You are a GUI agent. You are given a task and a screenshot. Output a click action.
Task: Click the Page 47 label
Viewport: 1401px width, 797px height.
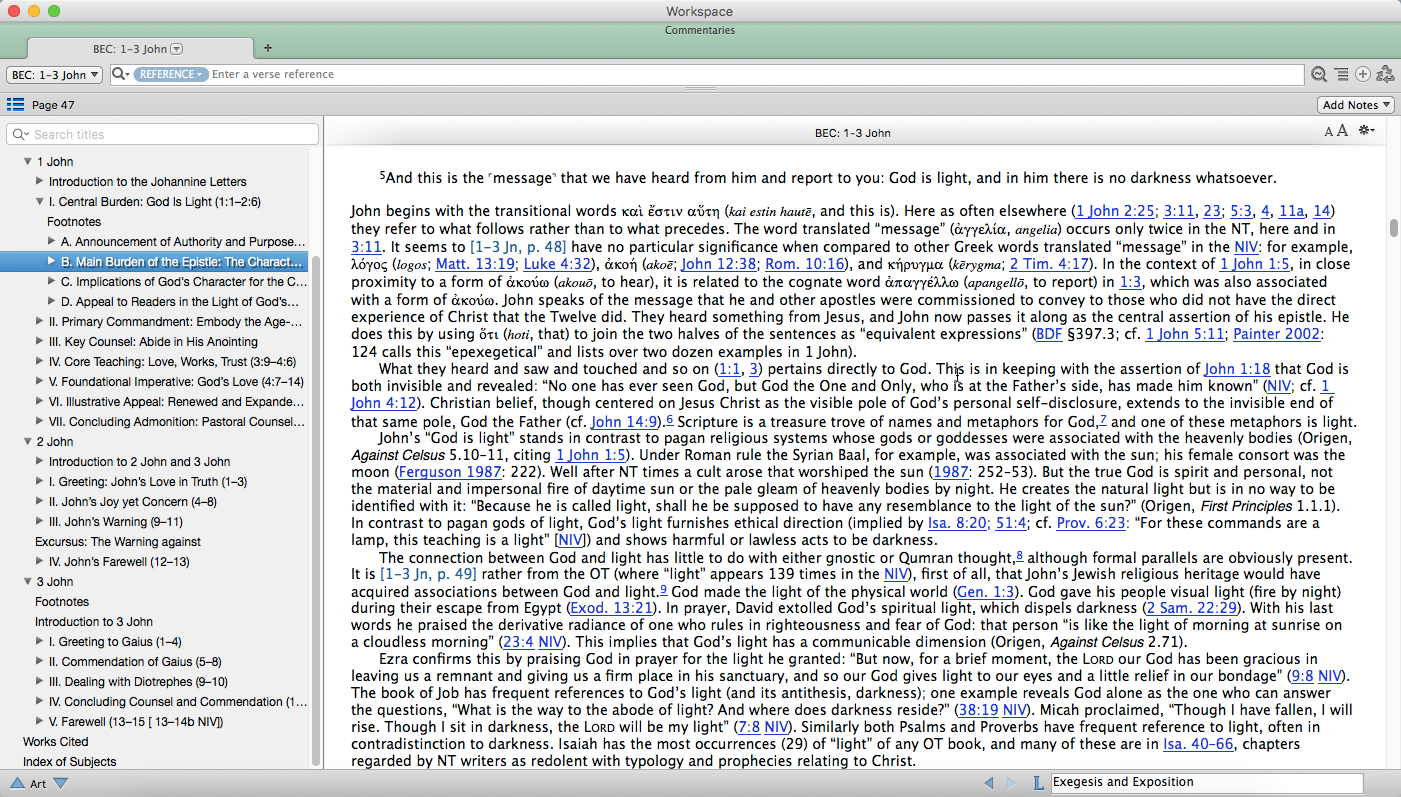tap(53, 105)
